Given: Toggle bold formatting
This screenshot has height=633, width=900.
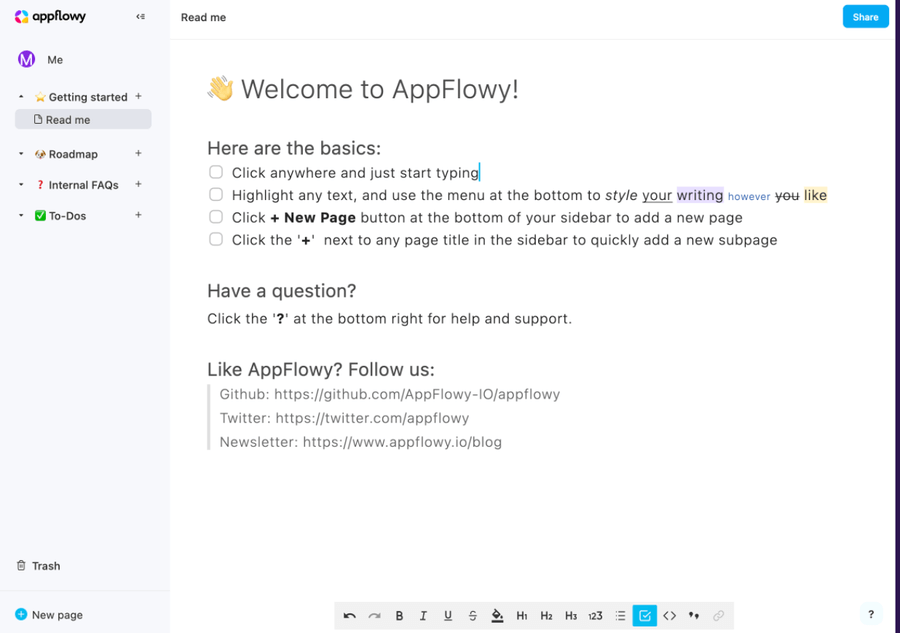Looking at the screenshot, I should 399,616.
